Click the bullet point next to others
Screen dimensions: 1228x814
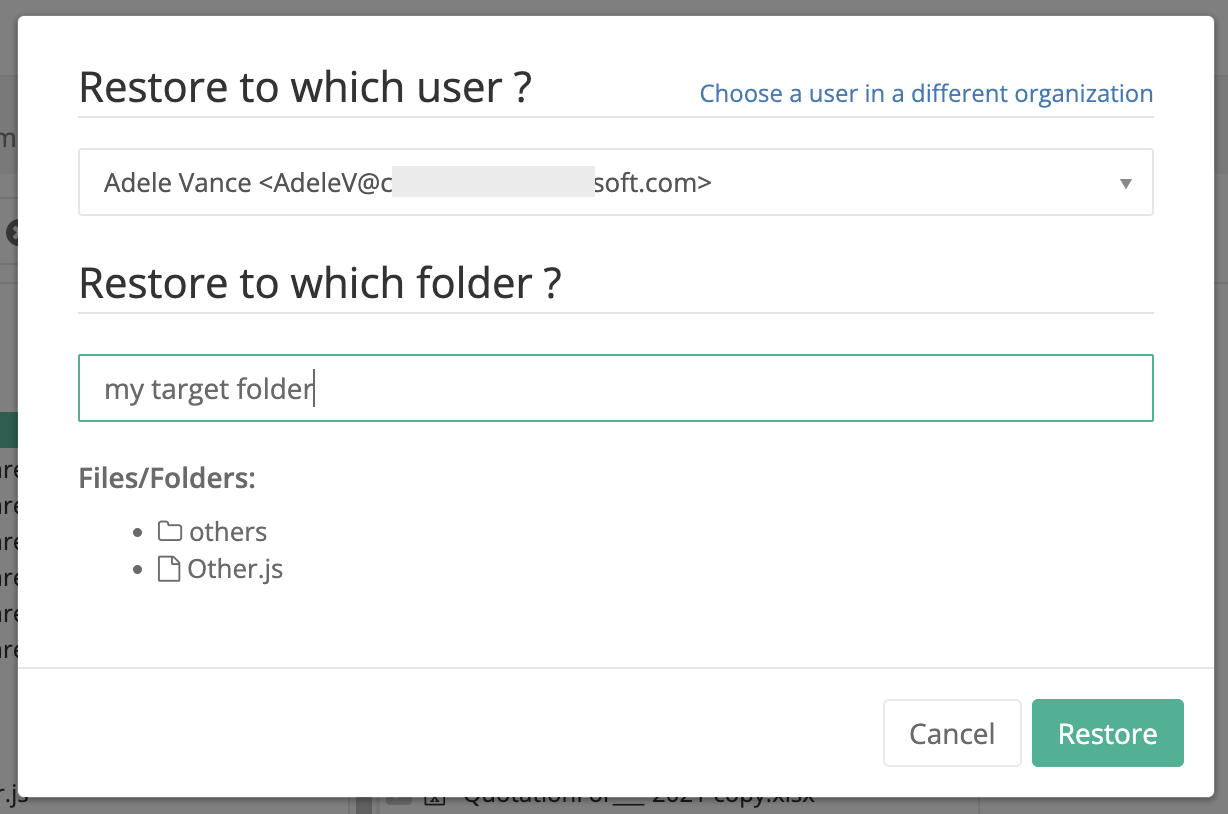pyautogui.click(x=137, y=531)
